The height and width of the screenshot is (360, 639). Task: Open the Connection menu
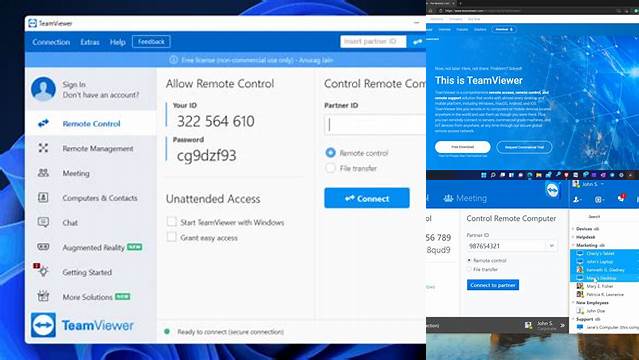click(51, 42)
